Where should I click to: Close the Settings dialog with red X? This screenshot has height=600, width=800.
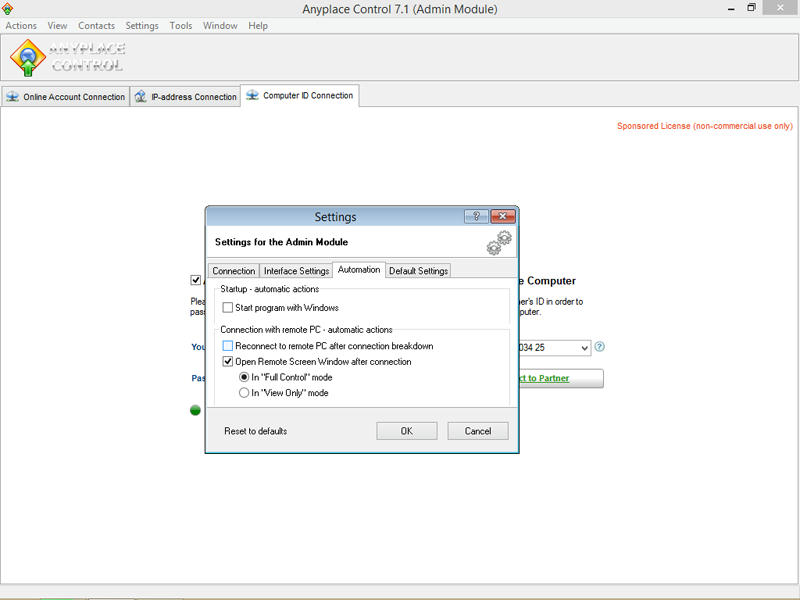click(x=503, y=216)
